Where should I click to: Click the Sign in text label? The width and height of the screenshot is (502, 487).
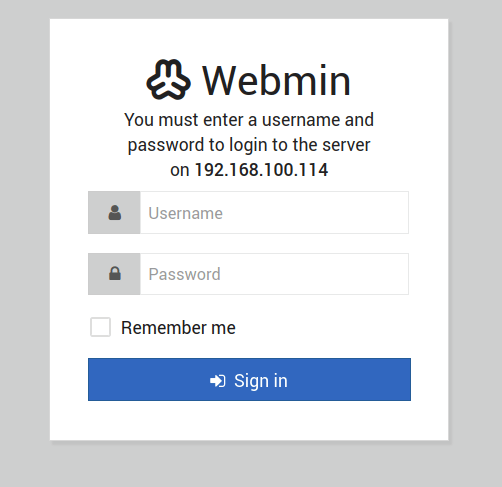click(x=261, y=381)
